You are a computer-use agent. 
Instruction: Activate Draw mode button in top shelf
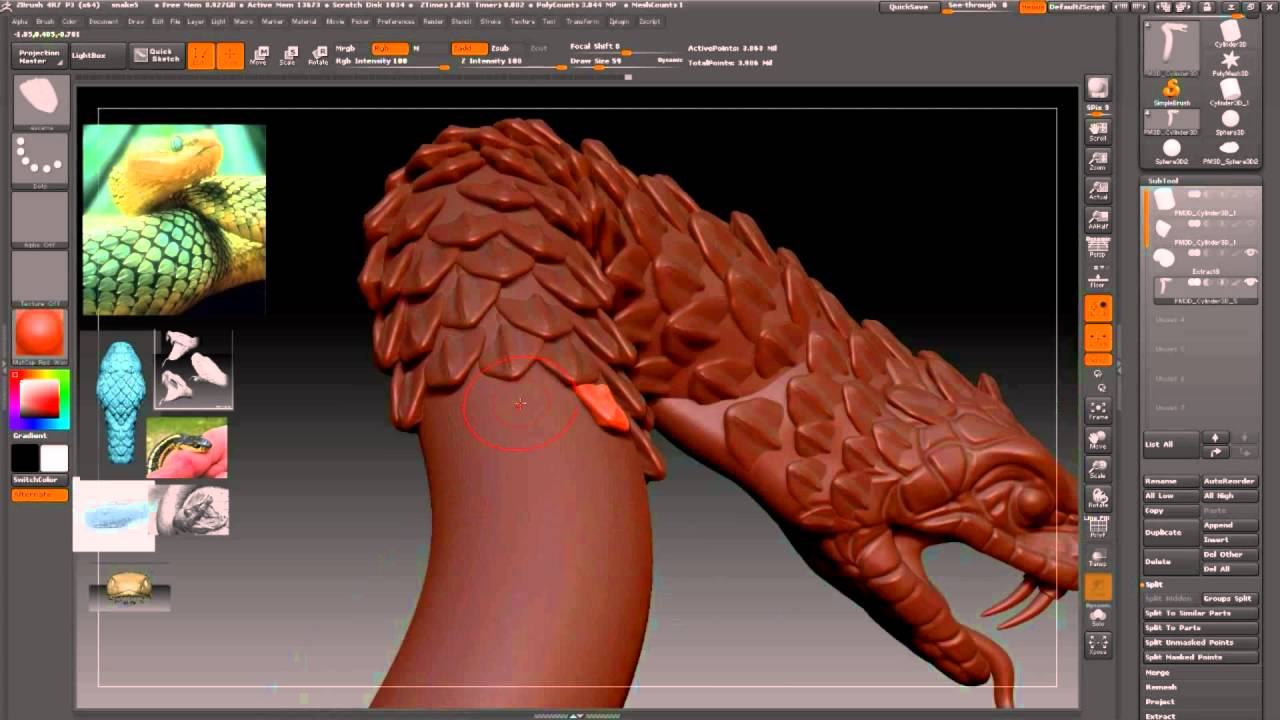tap(231, 56)
